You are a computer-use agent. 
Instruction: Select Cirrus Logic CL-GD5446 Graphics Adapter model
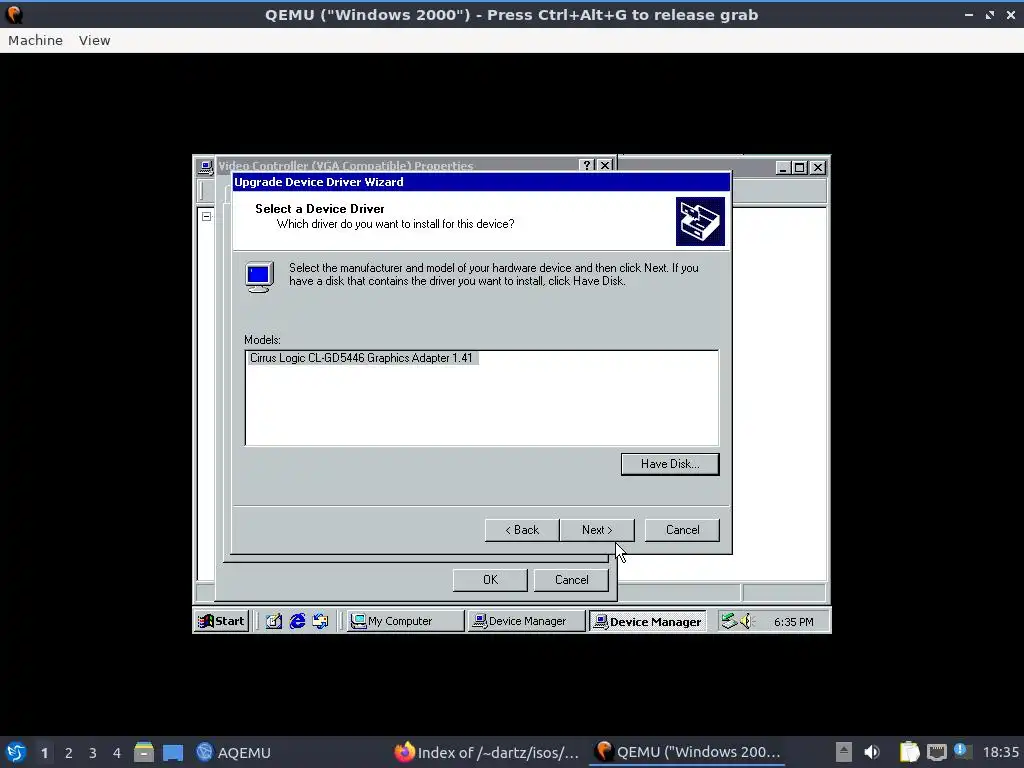coord(361,358)
